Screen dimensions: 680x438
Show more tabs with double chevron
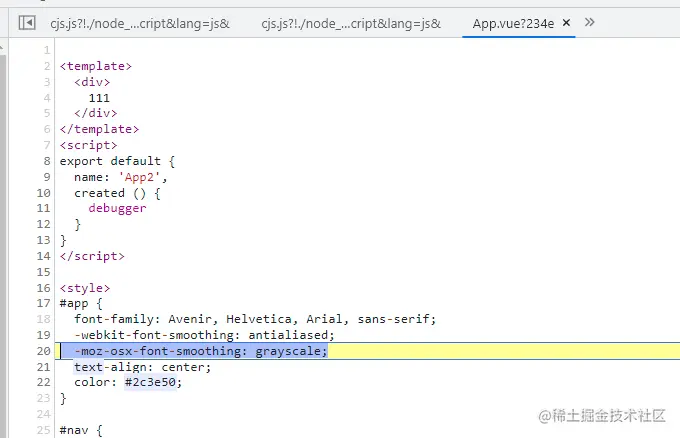[589, 22]
